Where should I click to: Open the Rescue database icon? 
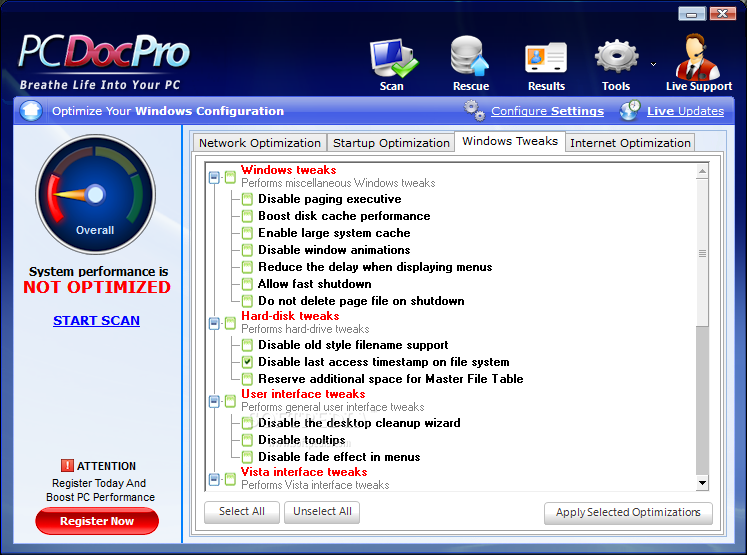470,56
